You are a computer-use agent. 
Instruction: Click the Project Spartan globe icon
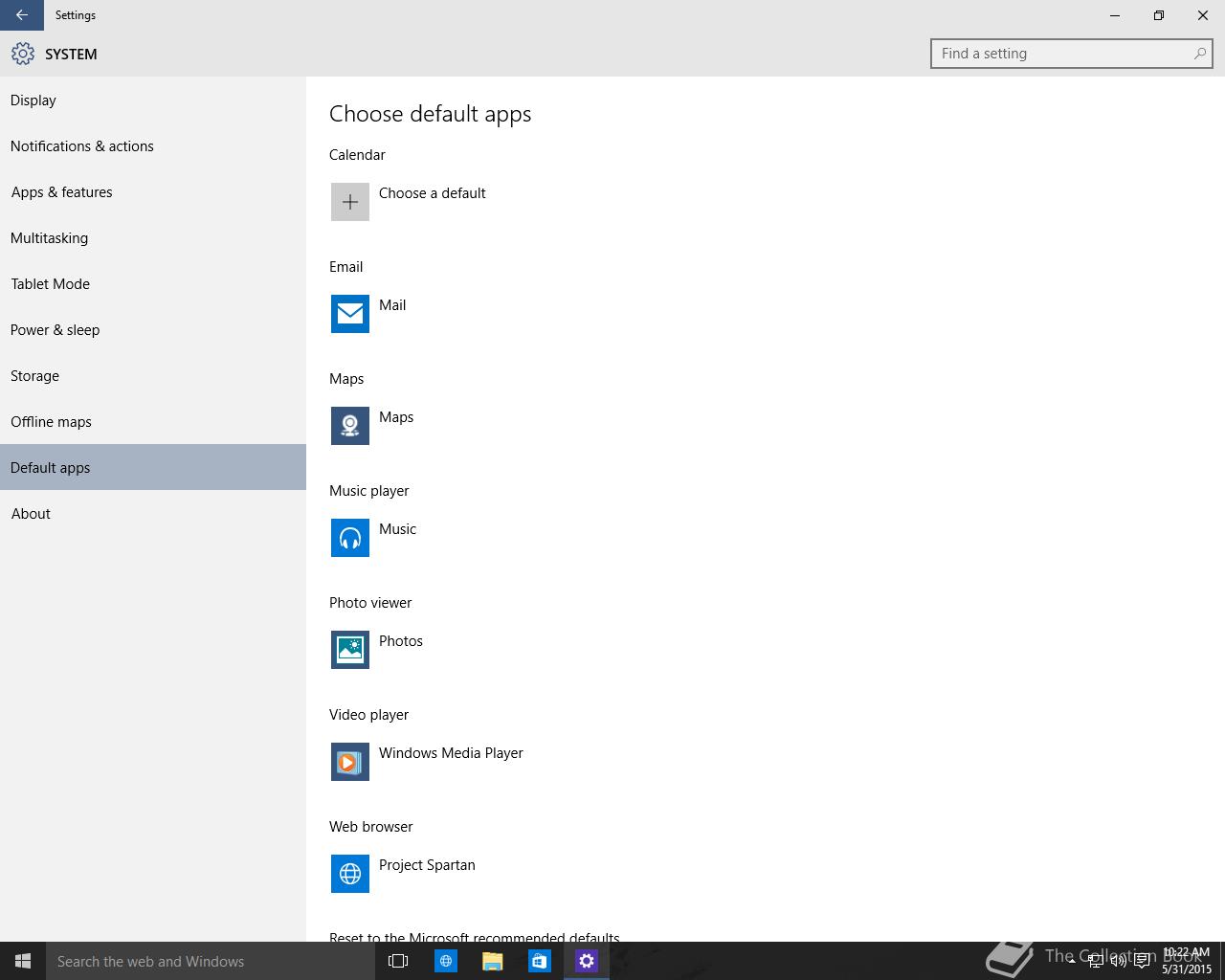pos(350,874)
